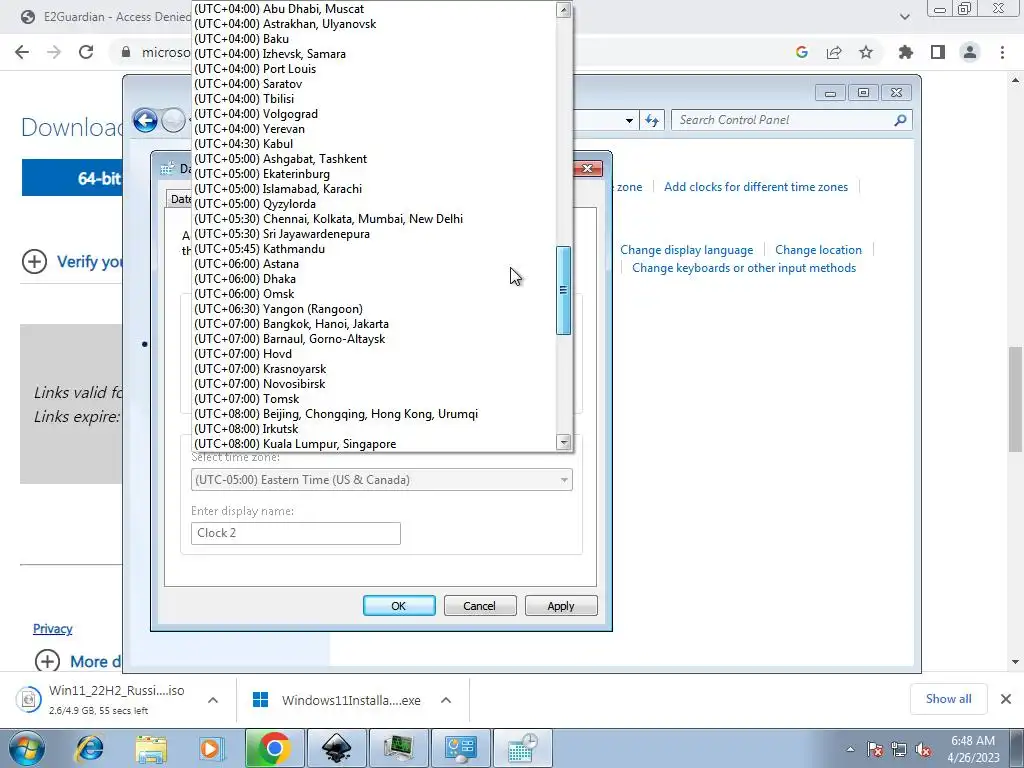Select (UTC+05:45) Kathmandu time zone
The image size is (1024, 768).
tap(374, 249)
